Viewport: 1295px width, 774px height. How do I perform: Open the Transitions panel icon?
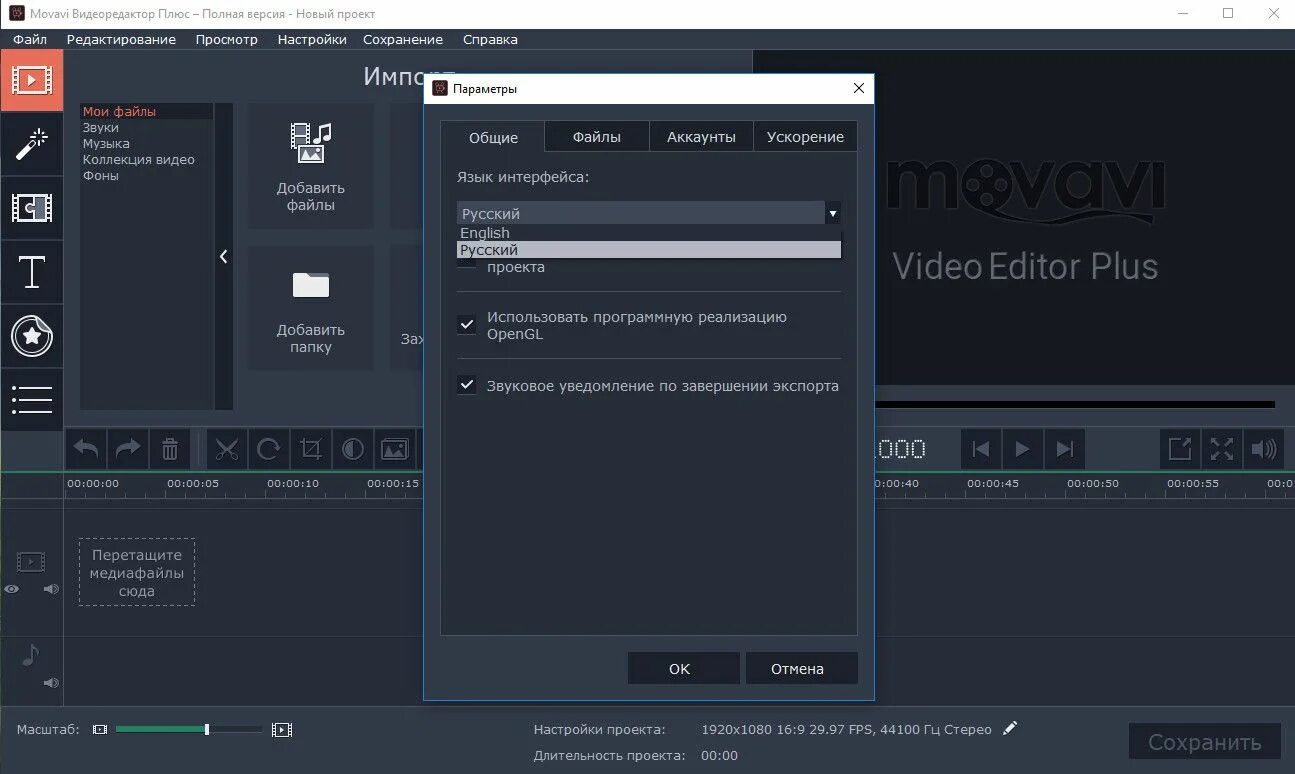pos(31,208)
